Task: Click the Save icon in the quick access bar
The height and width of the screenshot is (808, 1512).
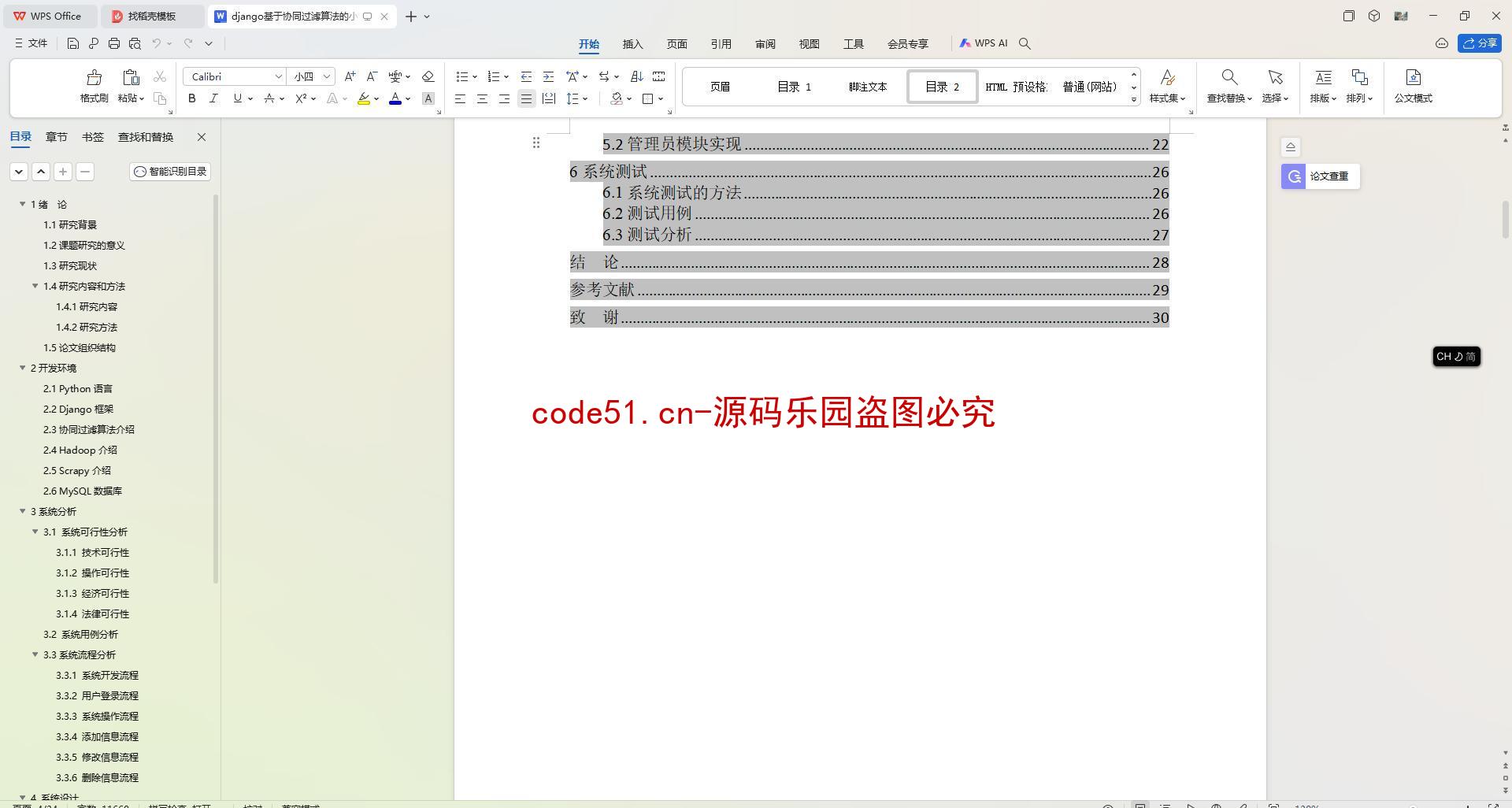Action: [x=73, y=43]
